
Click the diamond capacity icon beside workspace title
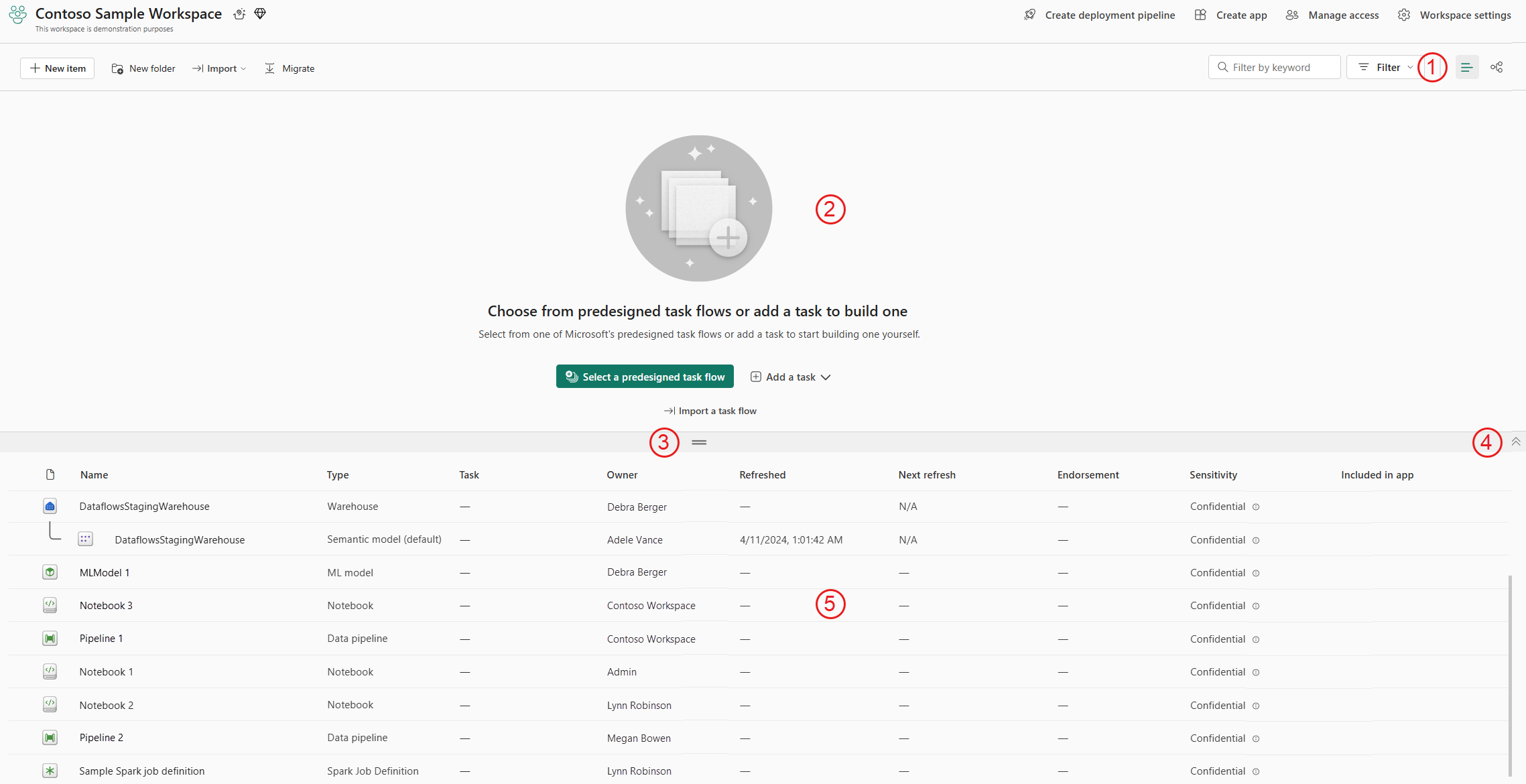pyautogui.click(x=261, y=14)
